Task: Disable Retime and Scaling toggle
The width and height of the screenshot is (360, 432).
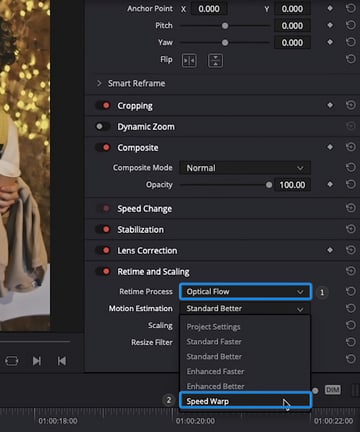Action: [x=103, y=271]
